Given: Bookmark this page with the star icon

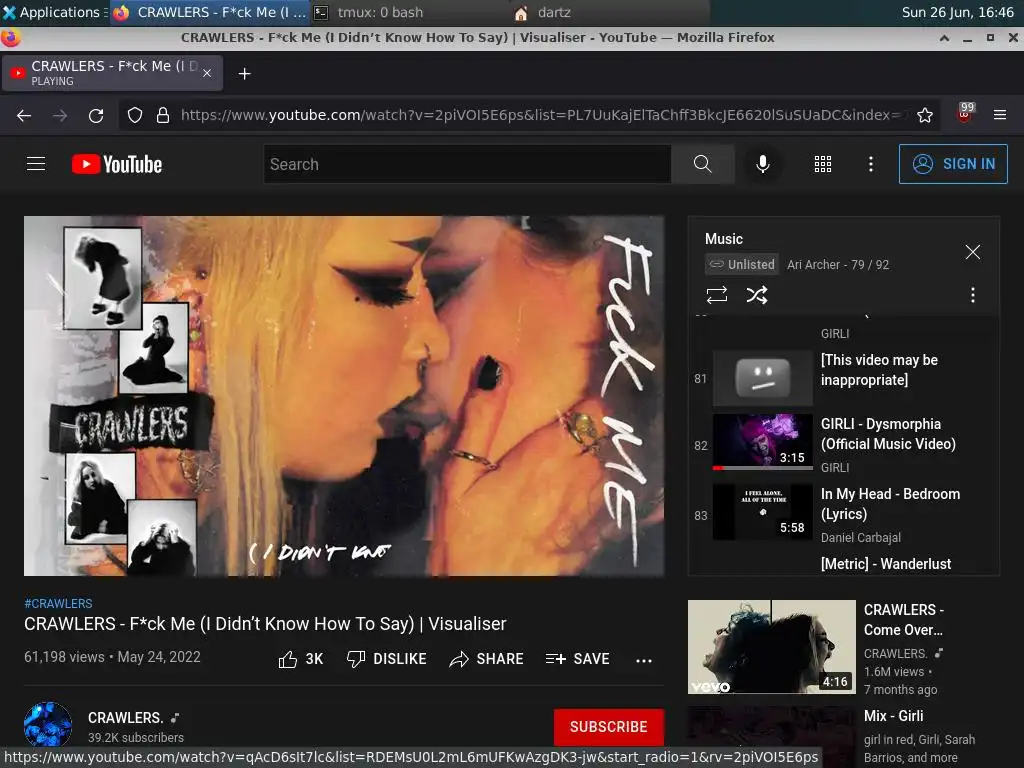Looking at the screenshot, I should tap(925, 116).
